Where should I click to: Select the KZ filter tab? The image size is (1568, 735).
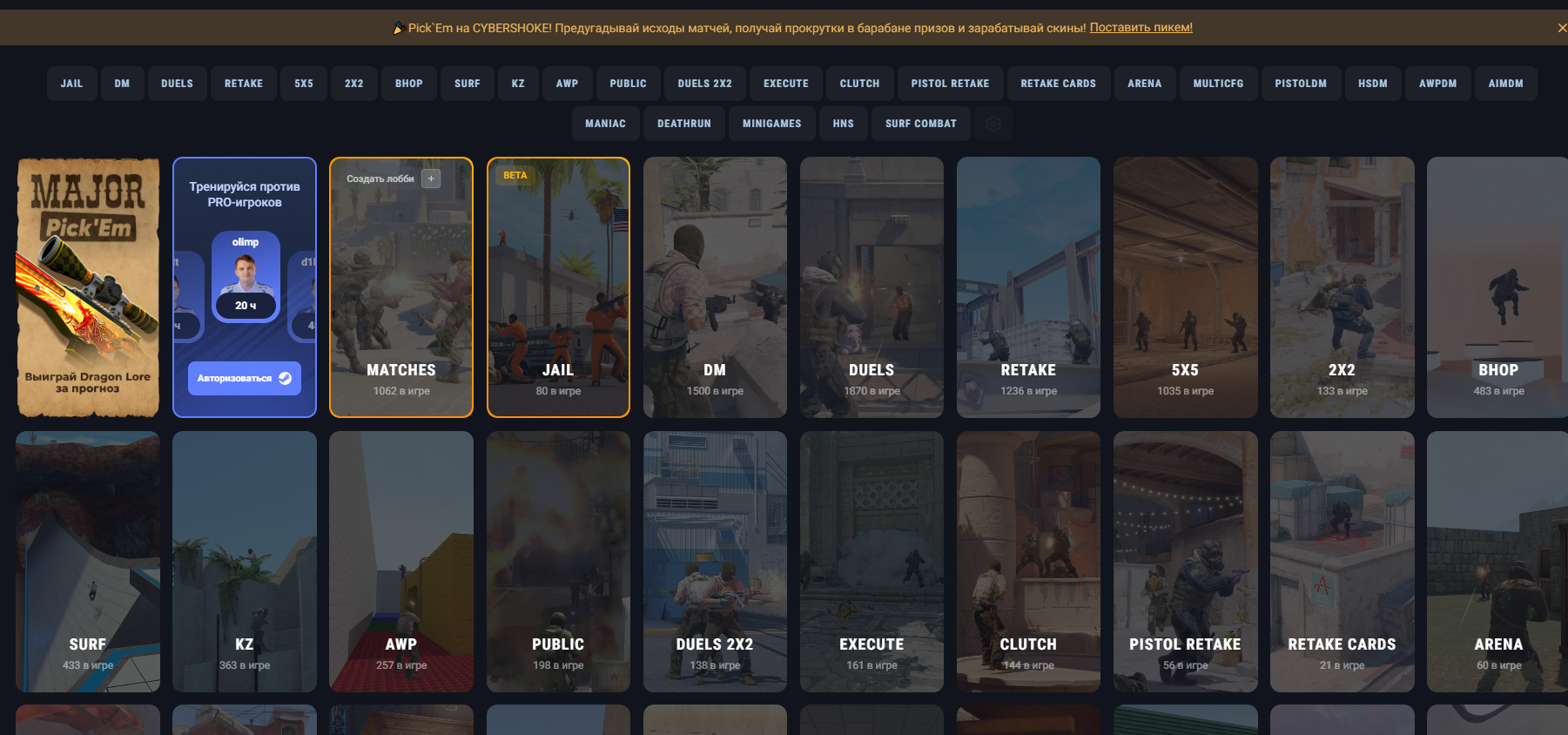(518, 84)
